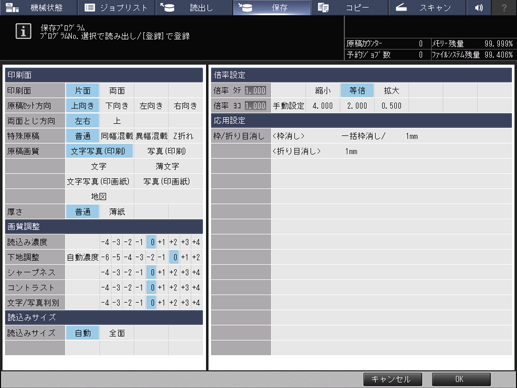Select 片面 single-sided printing
The image size is (517, 388).
(x=82, y=90)
